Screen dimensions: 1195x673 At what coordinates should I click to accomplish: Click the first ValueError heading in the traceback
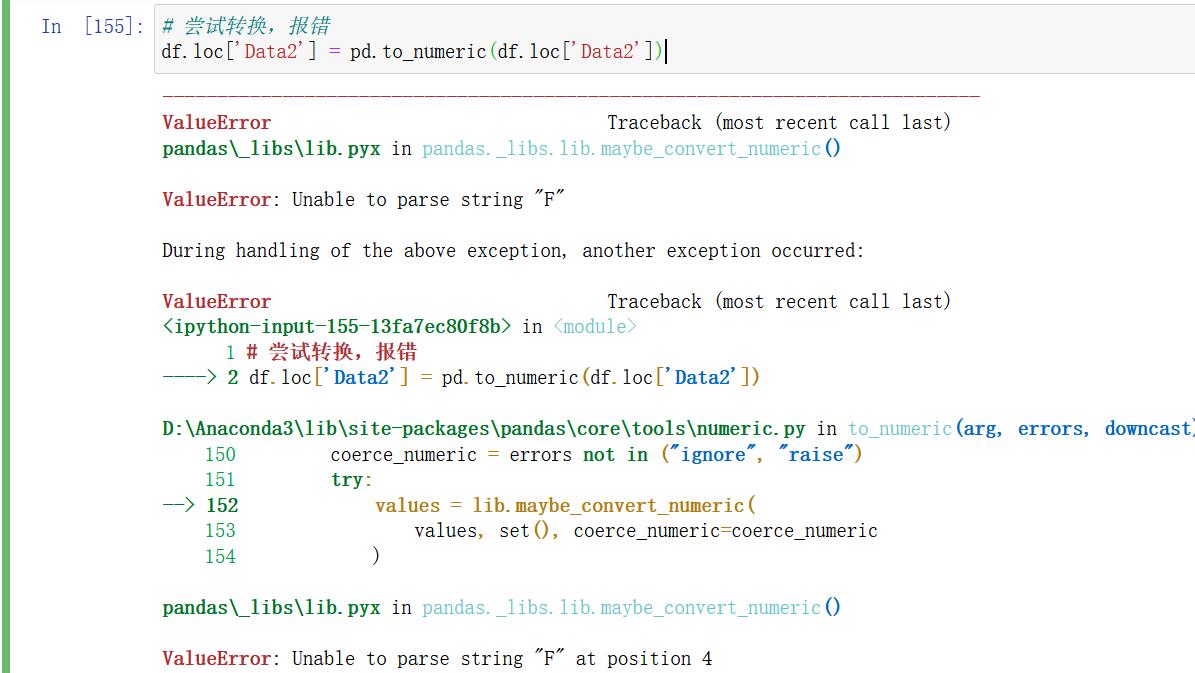[215, 122]
